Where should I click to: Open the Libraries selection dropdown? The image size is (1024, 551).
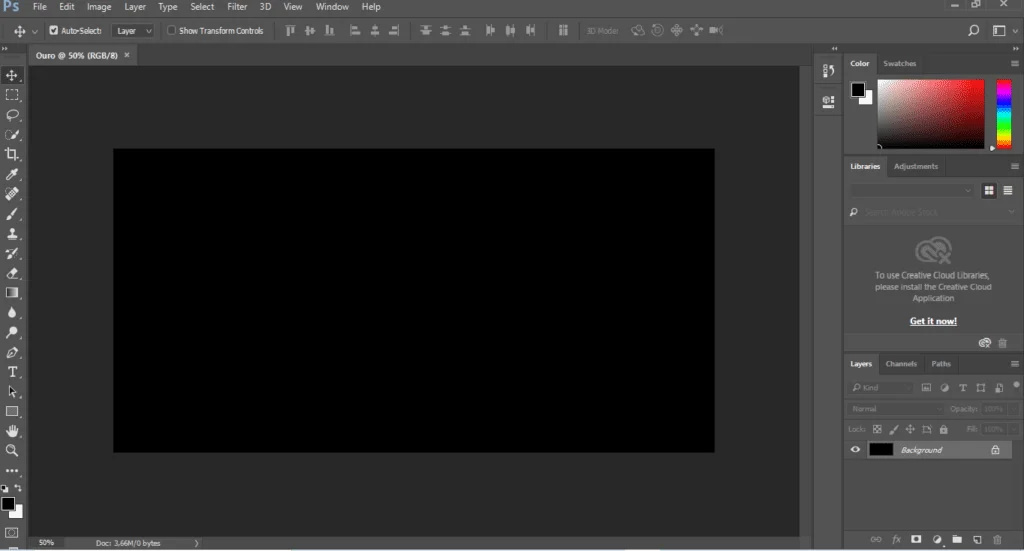912,191
